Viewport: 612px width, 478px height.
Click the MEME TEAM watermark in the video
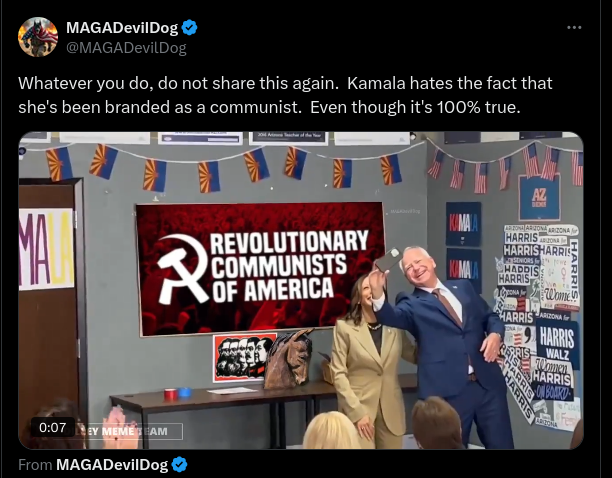click(x=134, y=431)
